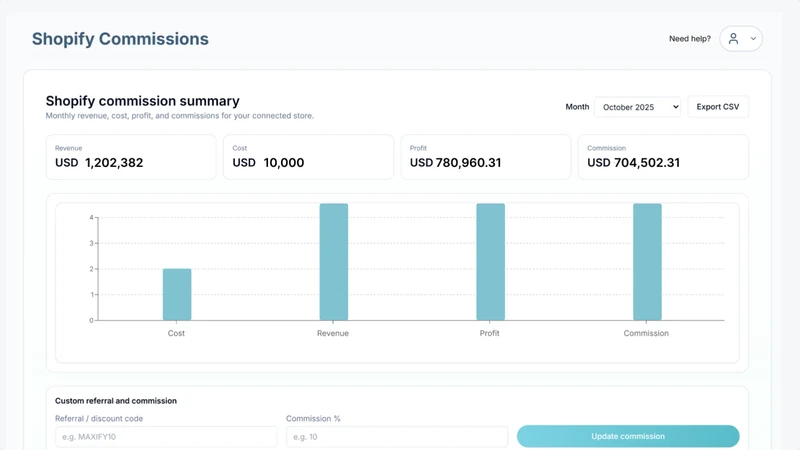
Task: Click the Shopify Commissions page title
Action: (120, 39)
